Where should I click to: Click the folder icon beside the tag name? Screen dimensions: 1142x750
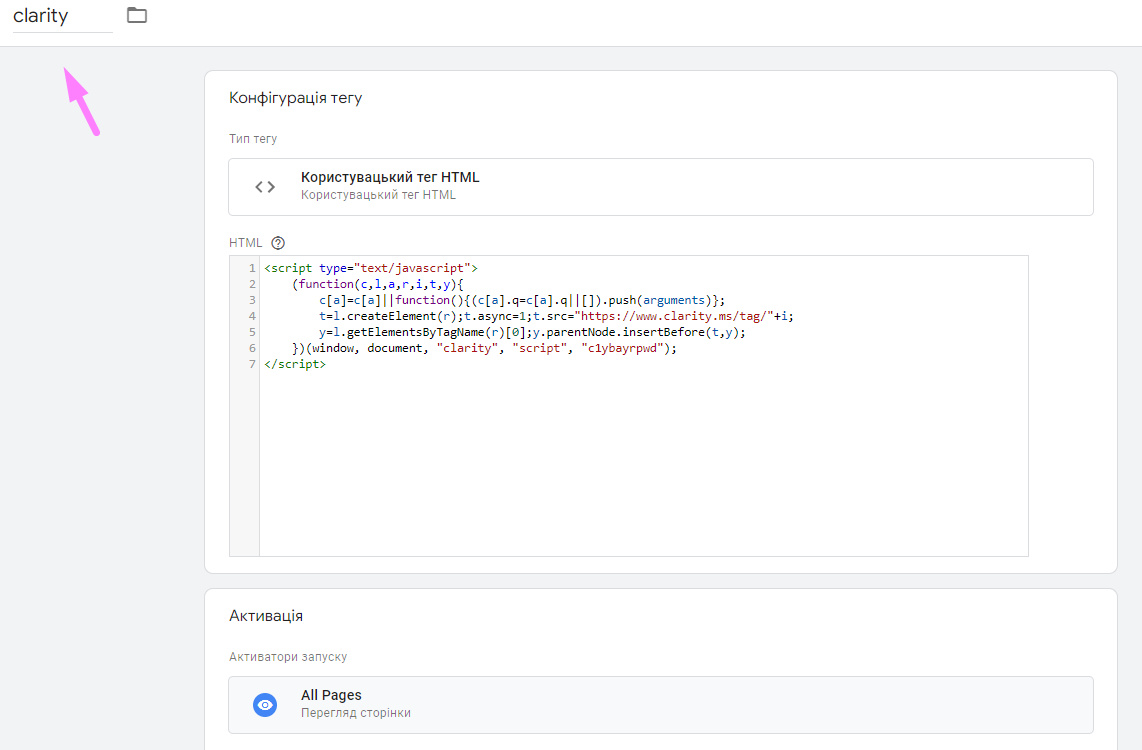coord(137,15)
